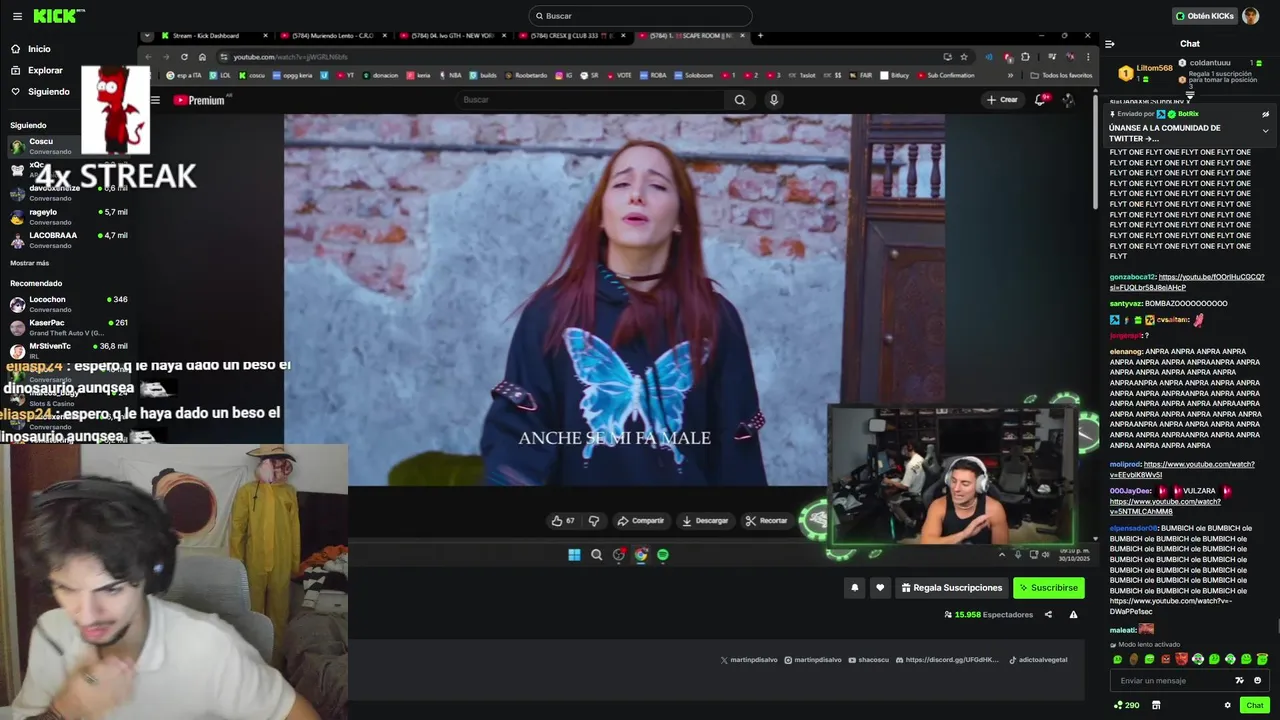
Task: Click the browser URL youtube.com address bar
Action: point(575,57)
